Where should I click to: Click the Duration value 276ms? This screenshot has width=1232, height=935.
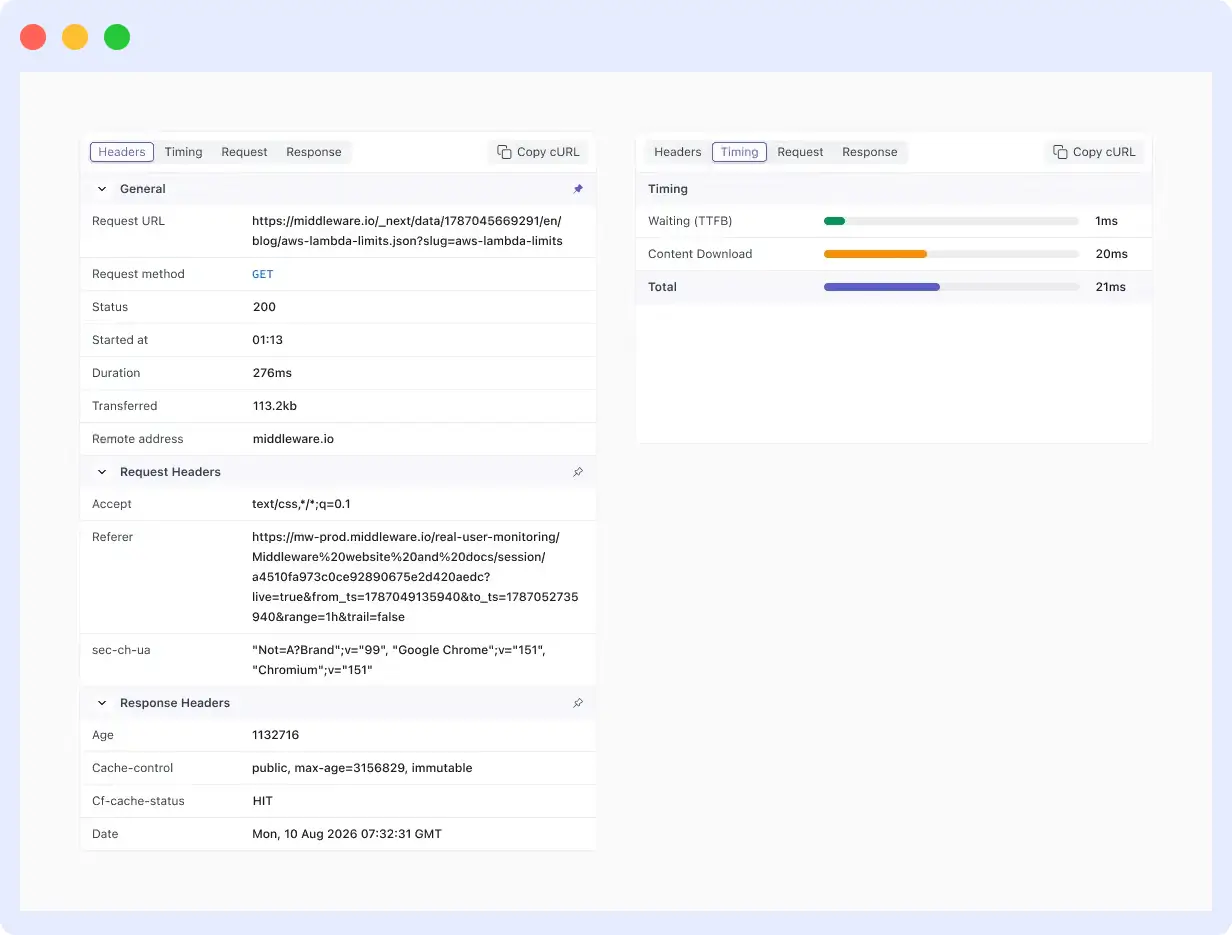[272, 373]
